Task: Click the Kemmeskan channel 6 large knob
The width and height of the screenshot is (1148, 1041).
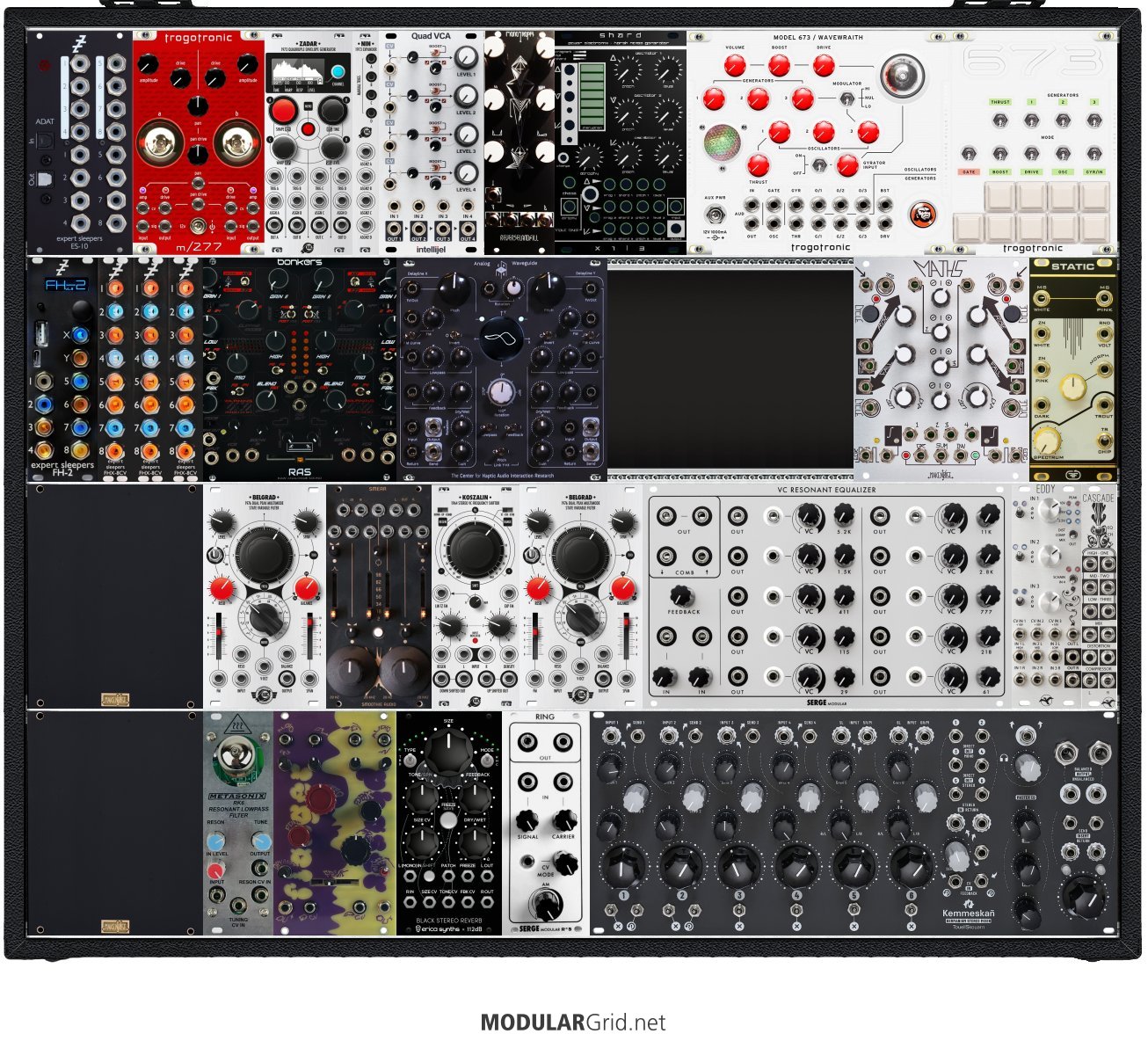Action: 912,866
